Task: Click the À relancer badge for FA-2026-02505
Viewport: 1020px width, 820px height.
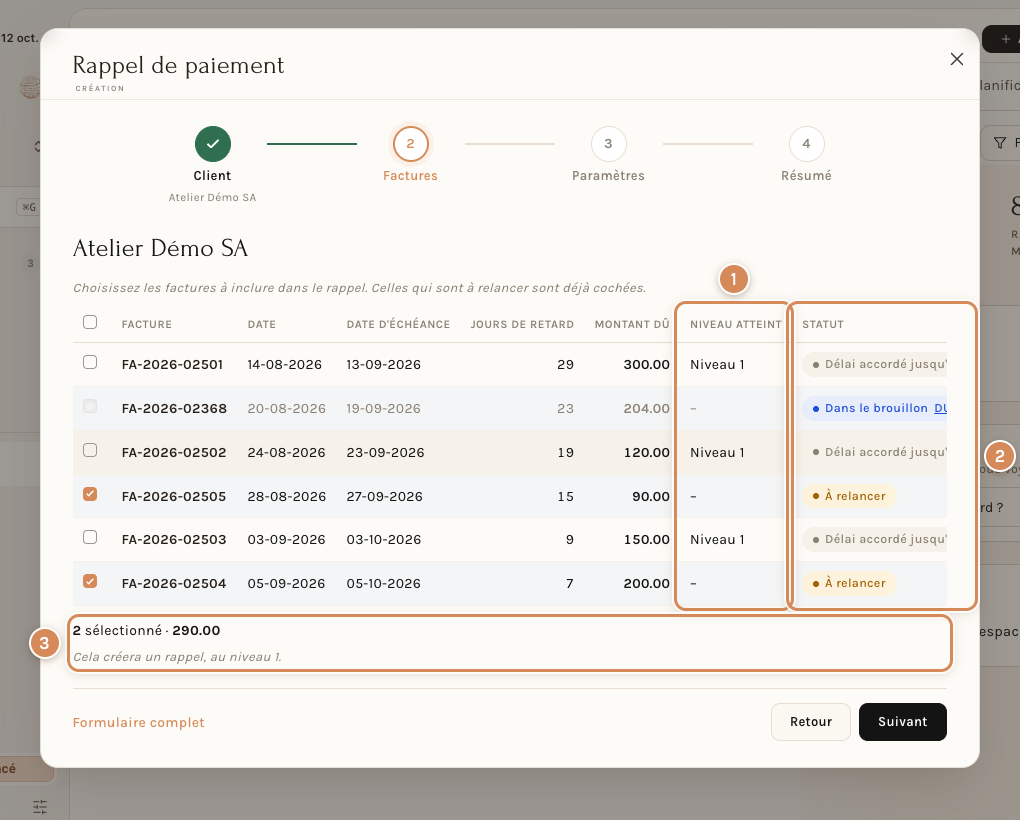Action: coord(849,496)
